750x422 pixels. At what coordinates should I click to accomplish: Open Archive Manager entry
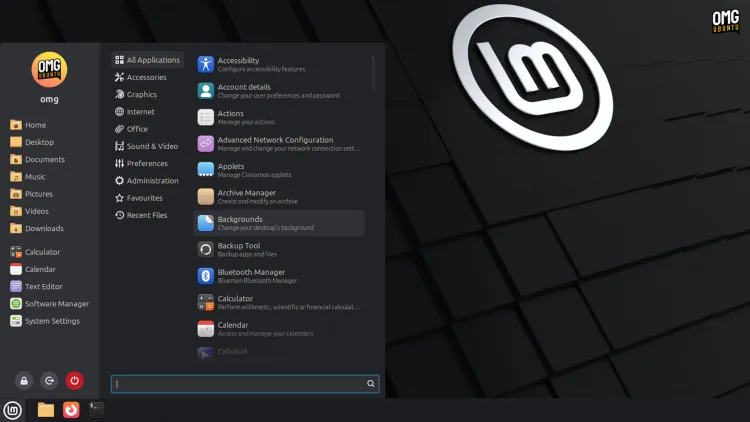point(279,197)
